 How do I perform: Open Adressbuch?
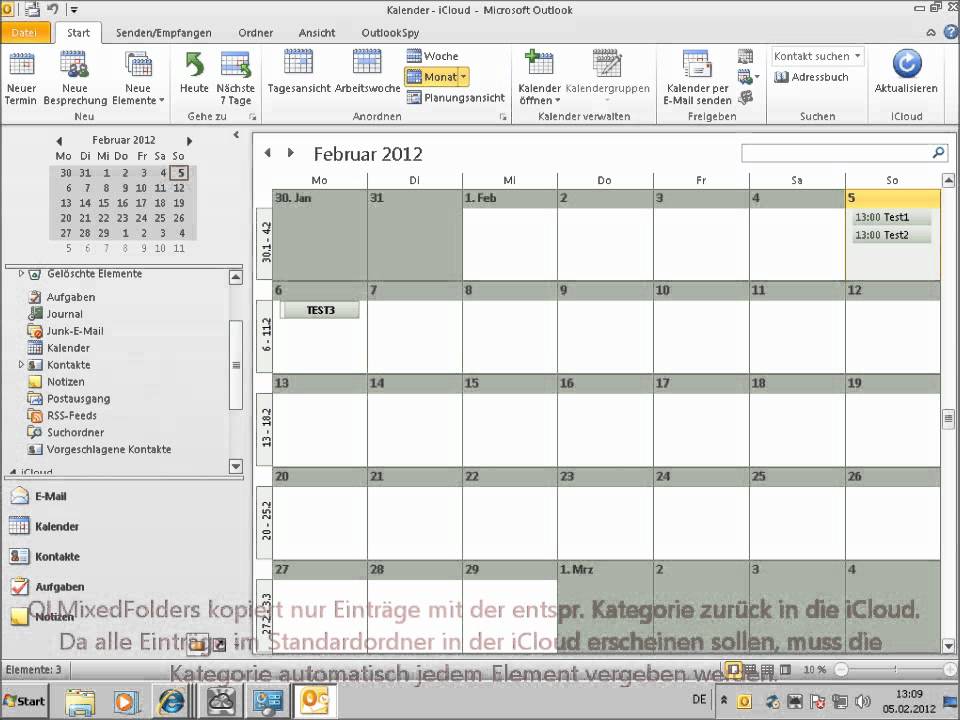[x=811, y=77]
